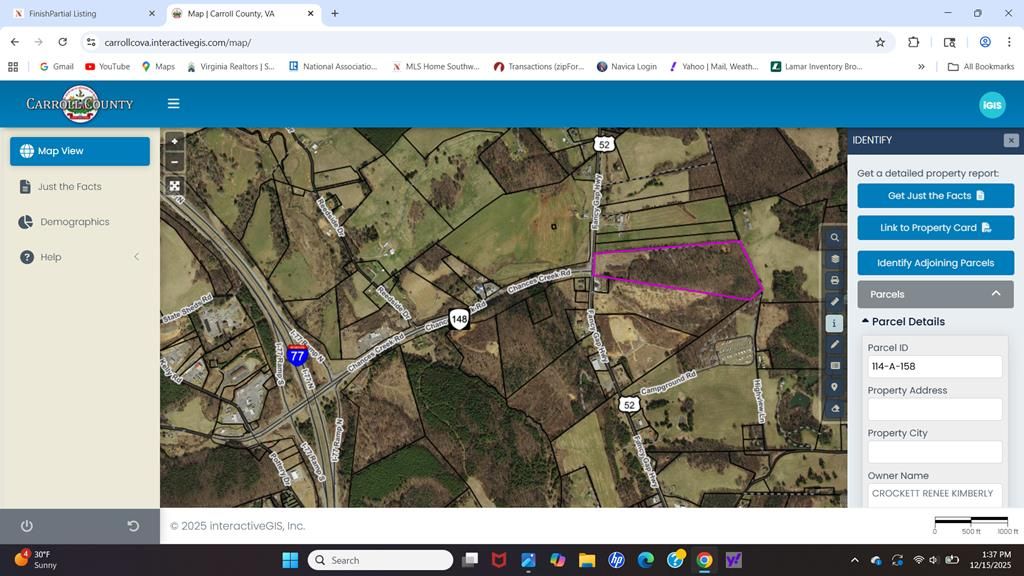Click Identify Adjoining Parcels button
The height and width of the screenshot is (576, 1024).
[934, 262]
